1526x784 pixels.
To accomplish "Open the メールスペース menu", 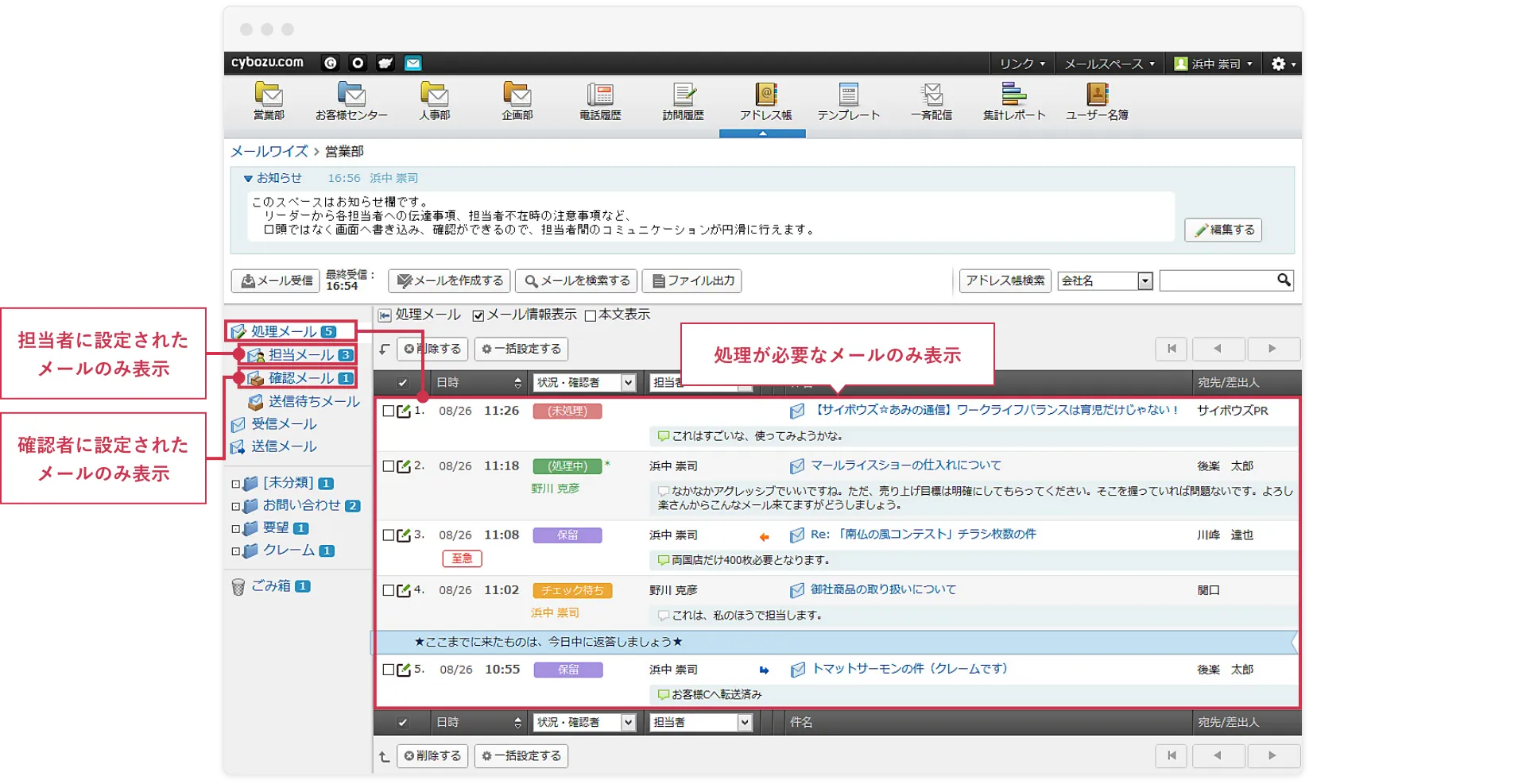I will tap(1109, 64).
